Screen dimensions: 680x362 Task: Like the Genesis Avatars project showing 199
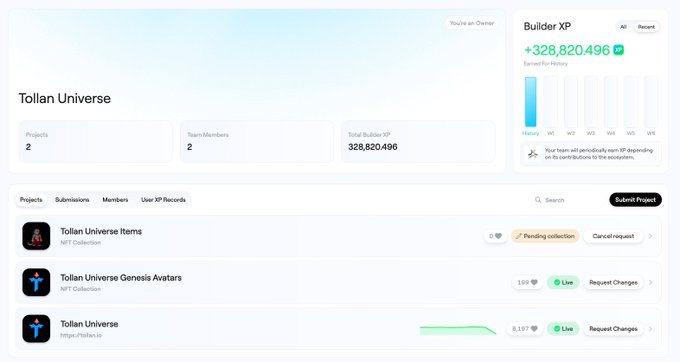[527, 282]
